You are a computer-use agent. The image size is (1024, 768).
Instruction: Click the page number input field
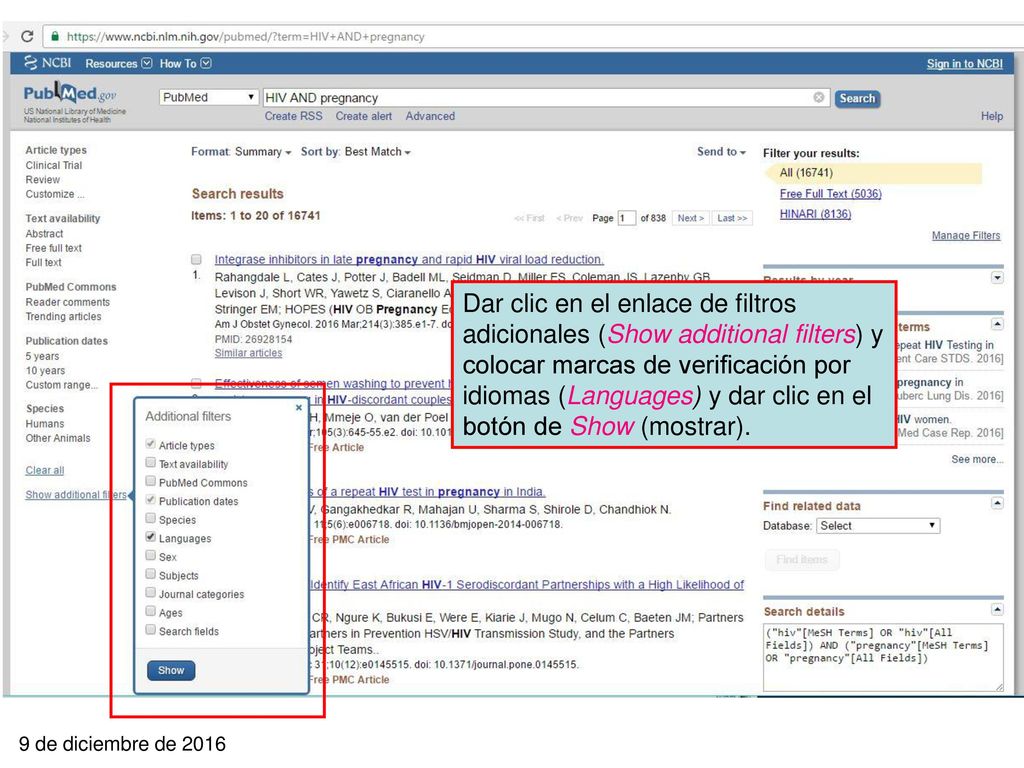click(626, 218)
